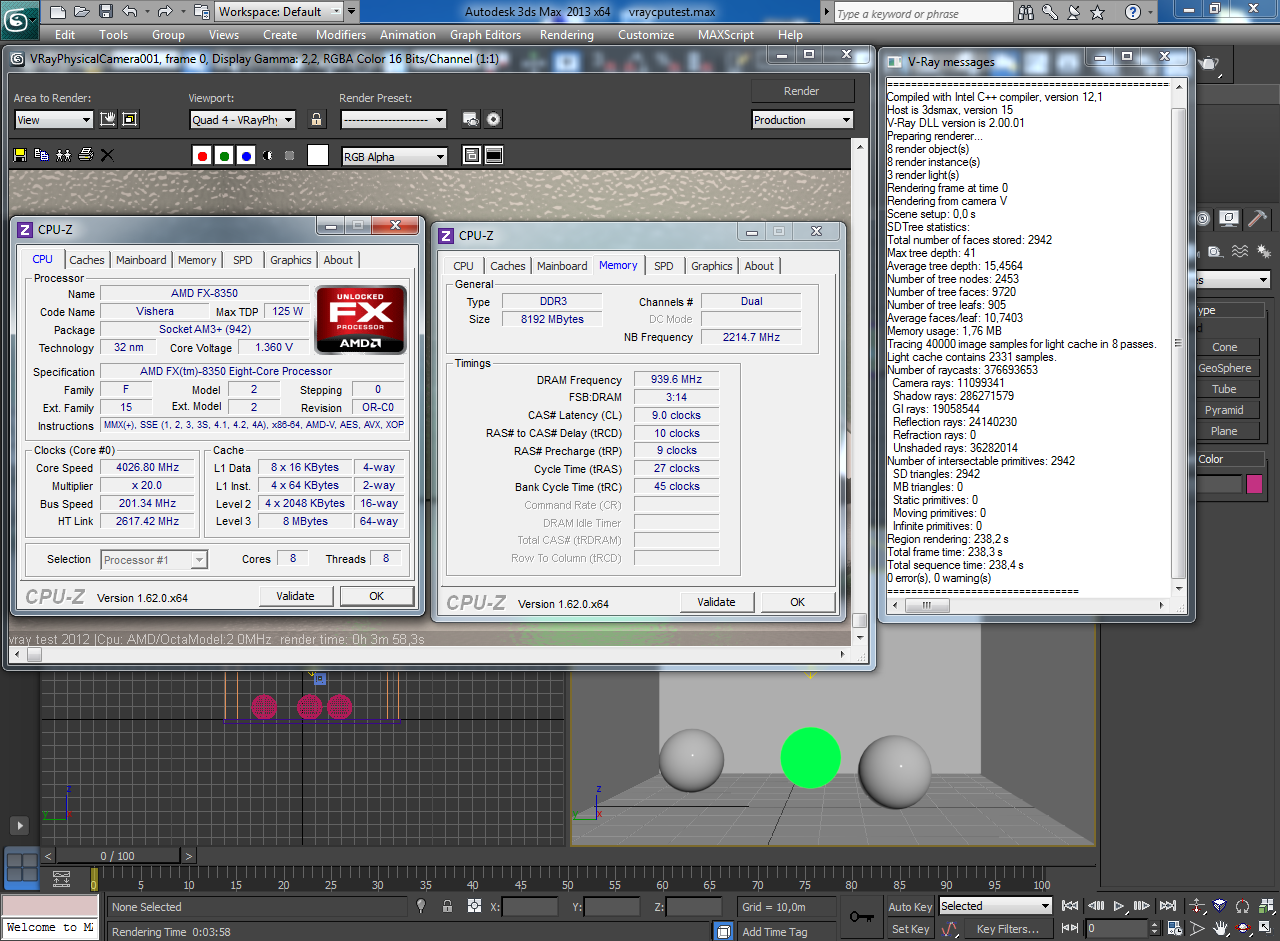Click the Undo arrow icon

(x=130, y=12)
